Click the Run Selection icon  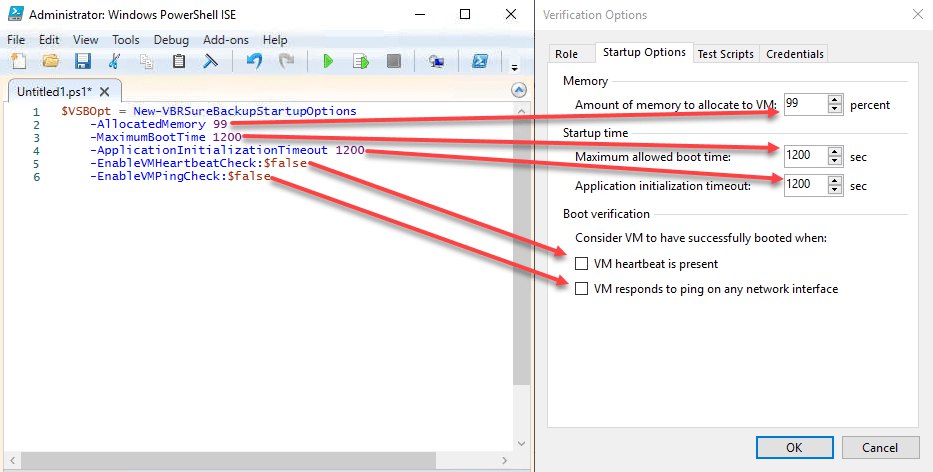[x=361, y=61]
